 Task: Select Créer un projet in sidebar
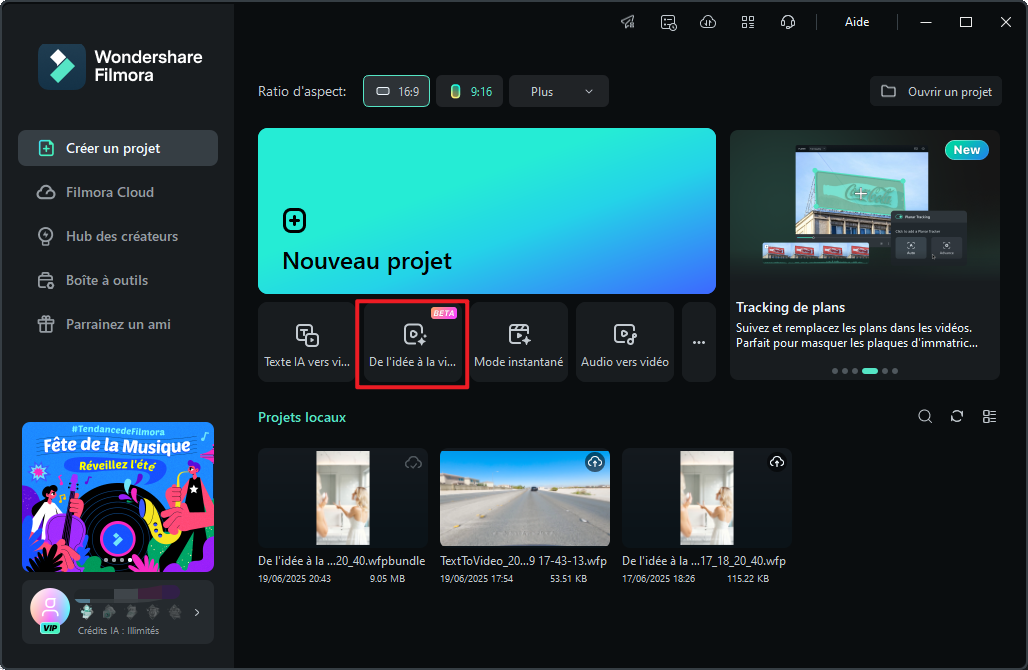pyautogui.click(x=118, y=148)
